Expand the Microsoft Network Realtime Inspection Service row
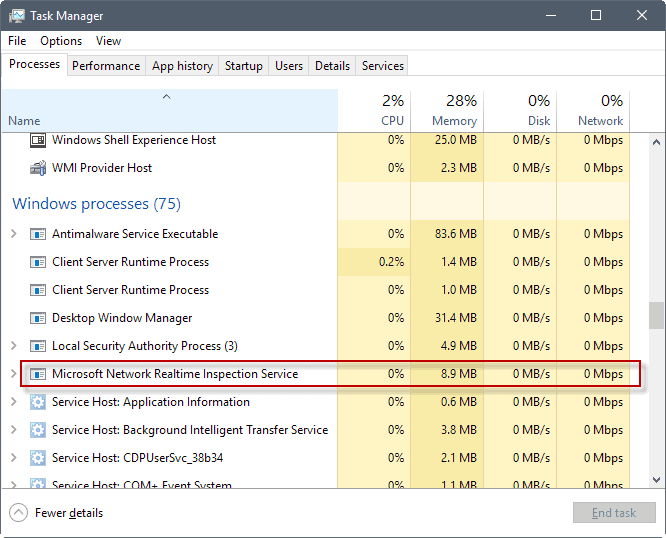Screen dimensions: 666x538 tap(14, 374)
